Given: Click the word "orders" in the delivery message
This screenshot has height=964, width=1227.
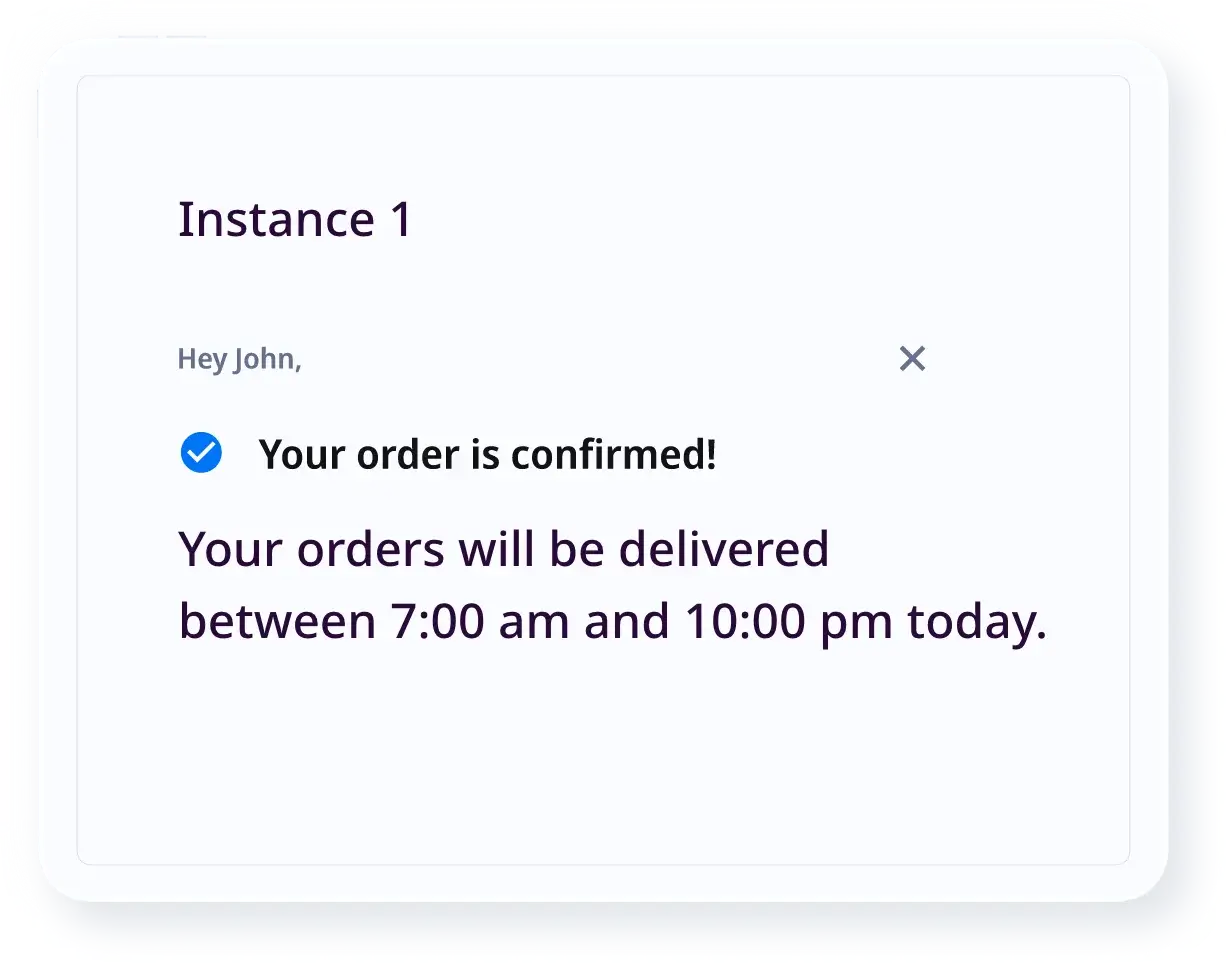Looking at the screenshot, I should 371,549.
